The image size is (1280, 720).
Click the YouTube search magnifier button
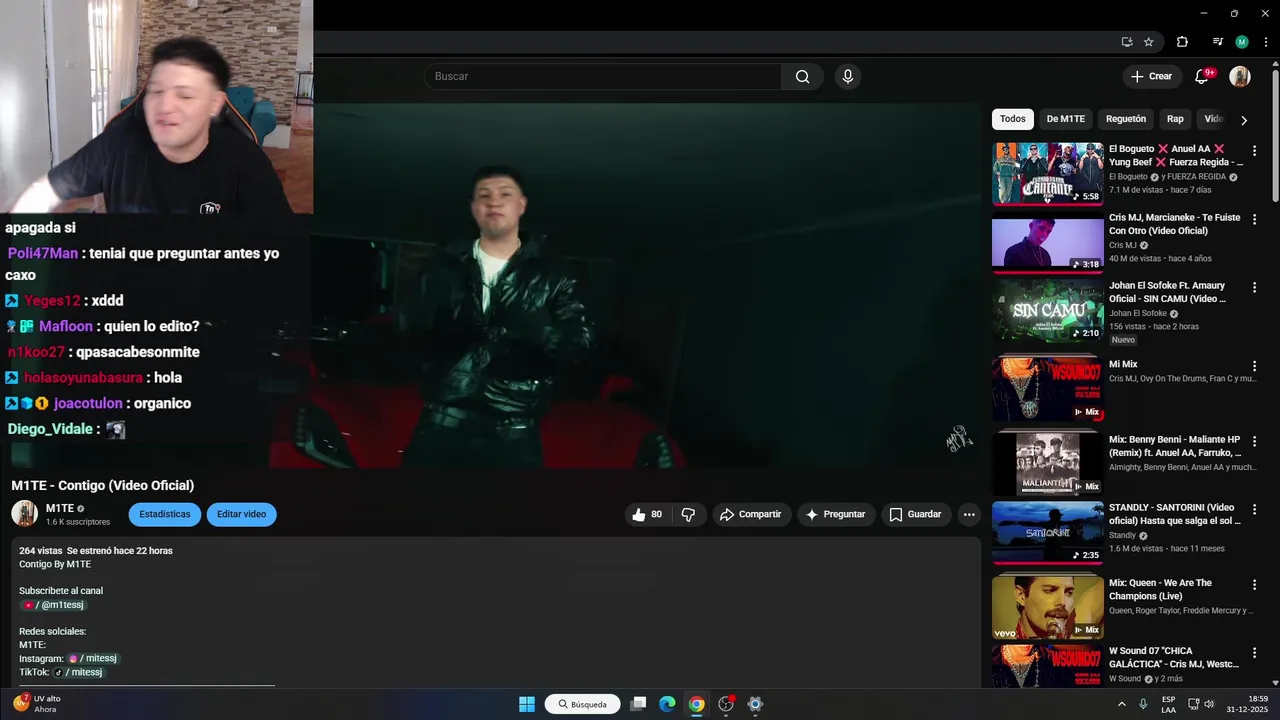coord(802,77)
